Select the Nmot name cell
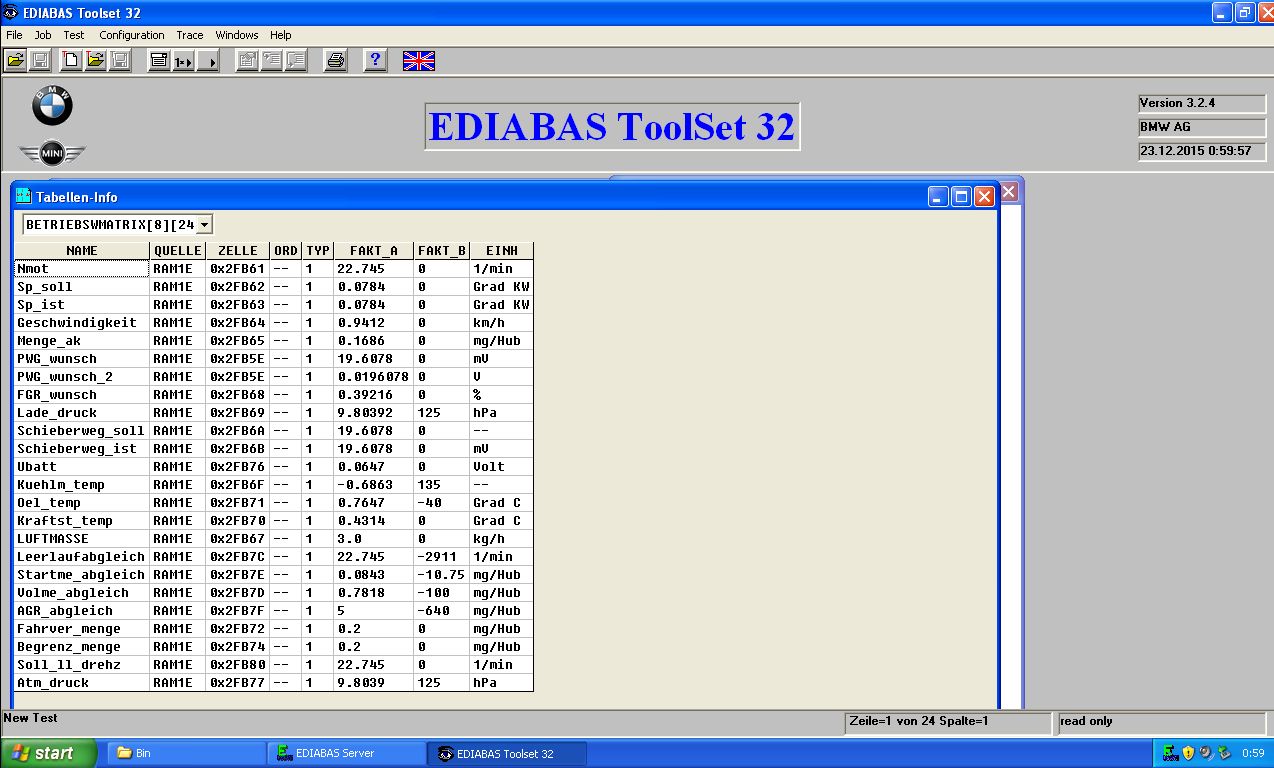 [x=82, y=269]
